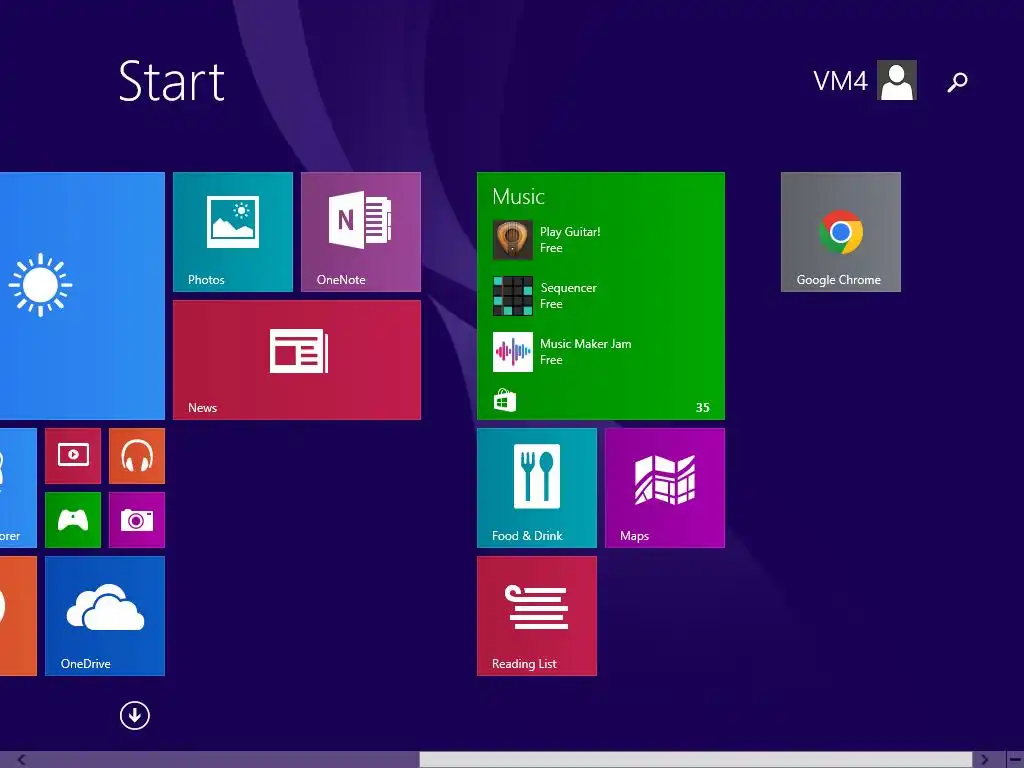This screenshot has width=1024, height=768.
Task: Open the Video tile
Action: 73,456
